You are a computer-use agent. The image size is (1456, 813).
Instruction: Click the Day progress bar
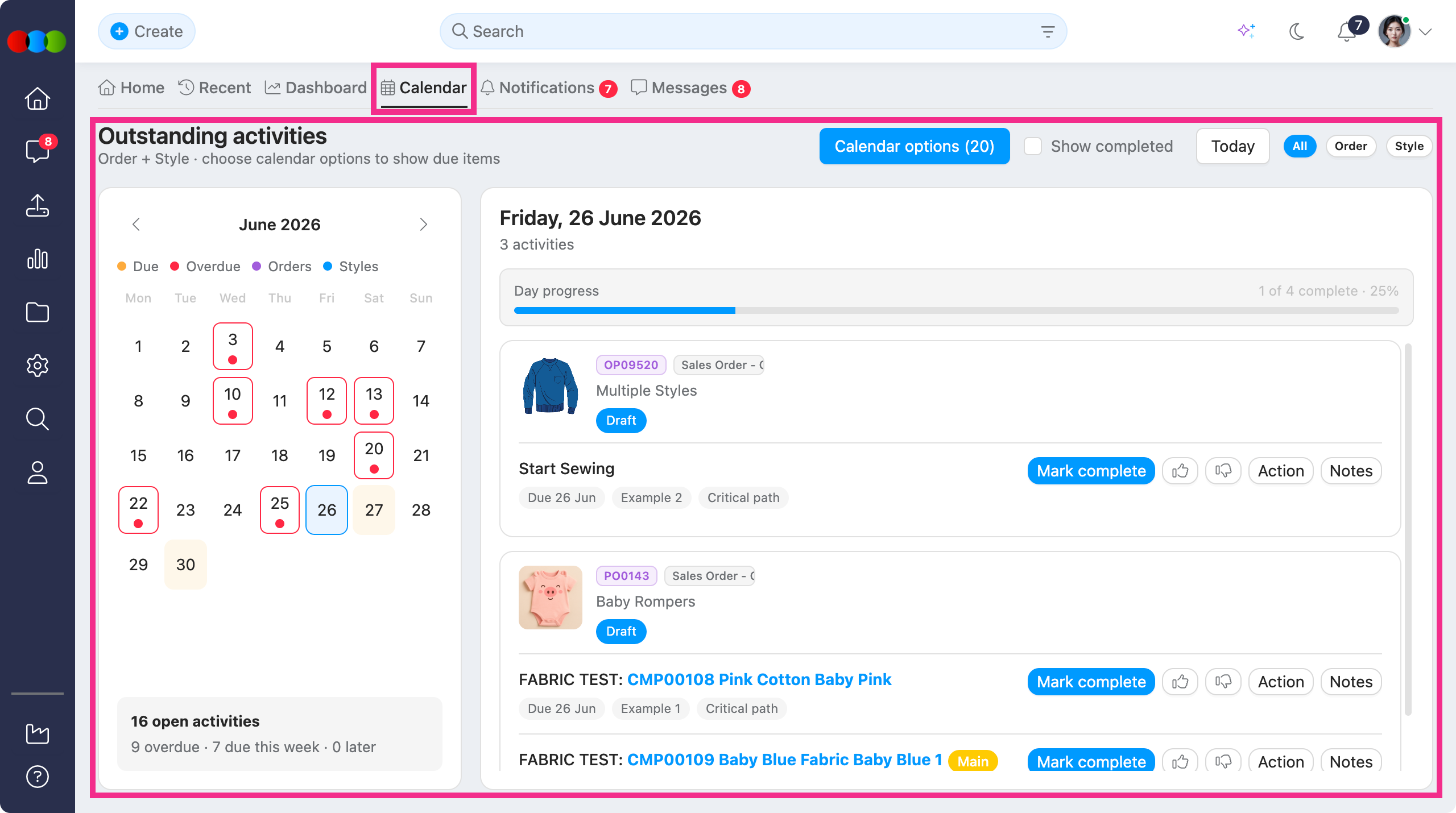click(x=956, y=310)
